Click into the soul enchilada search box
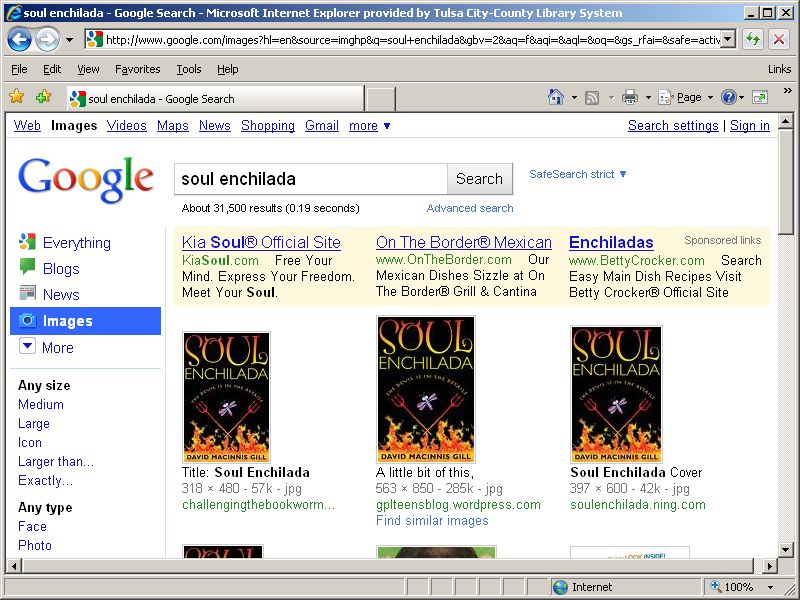800x600 pixels. click(311, 179)
